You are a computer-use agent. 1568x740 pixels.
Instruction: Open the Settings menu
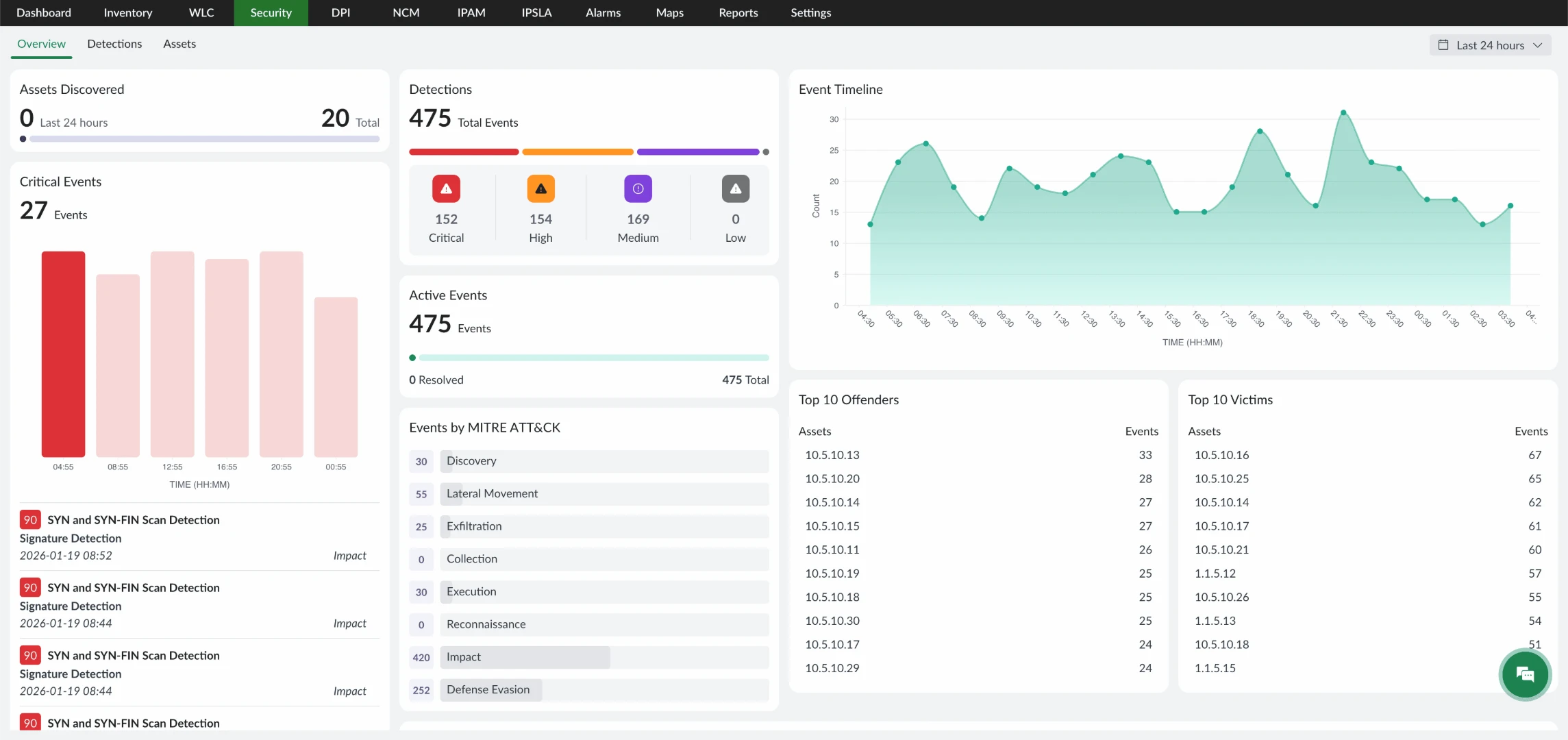[x=810, y=12]
